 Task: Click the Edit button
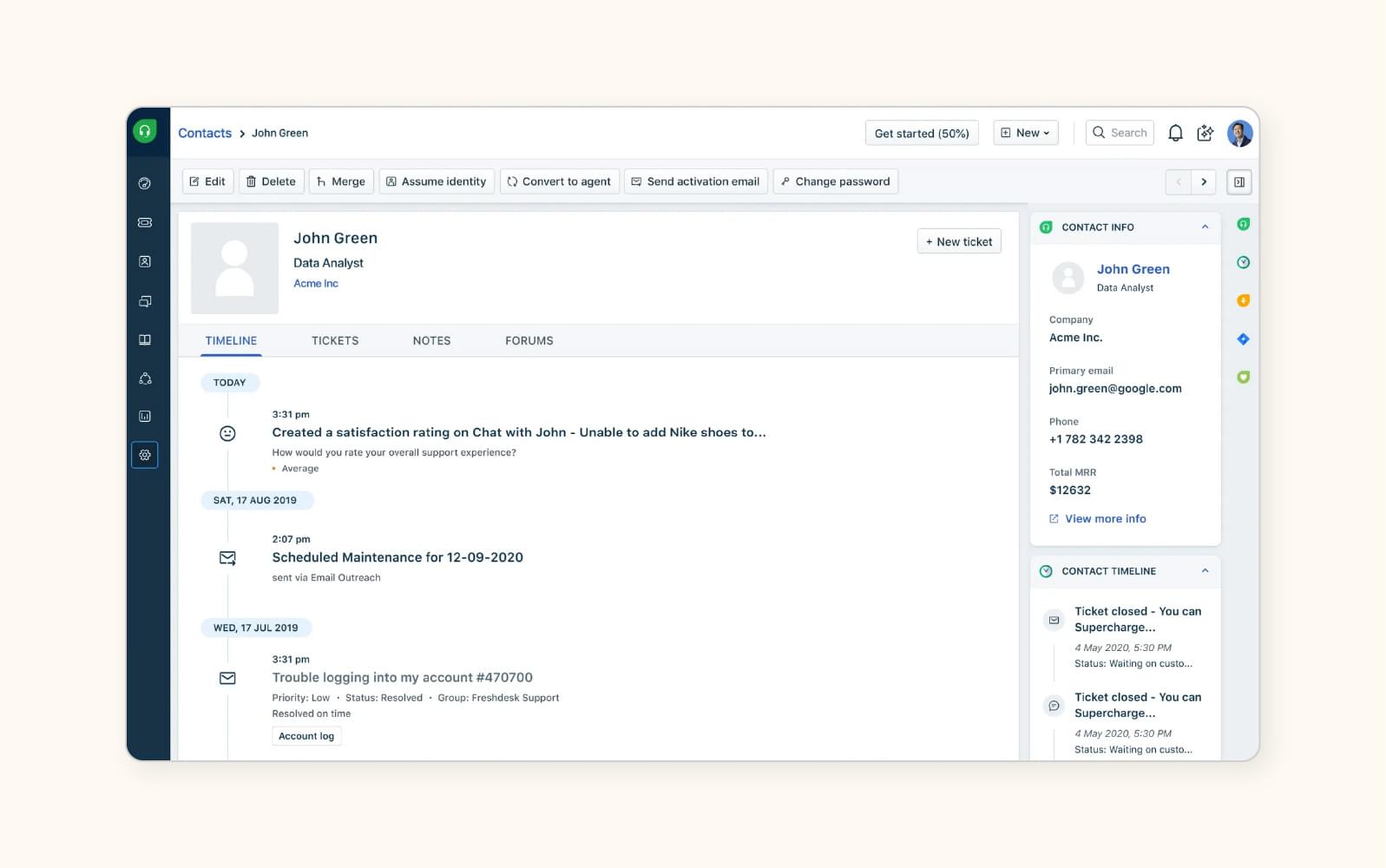207,181
